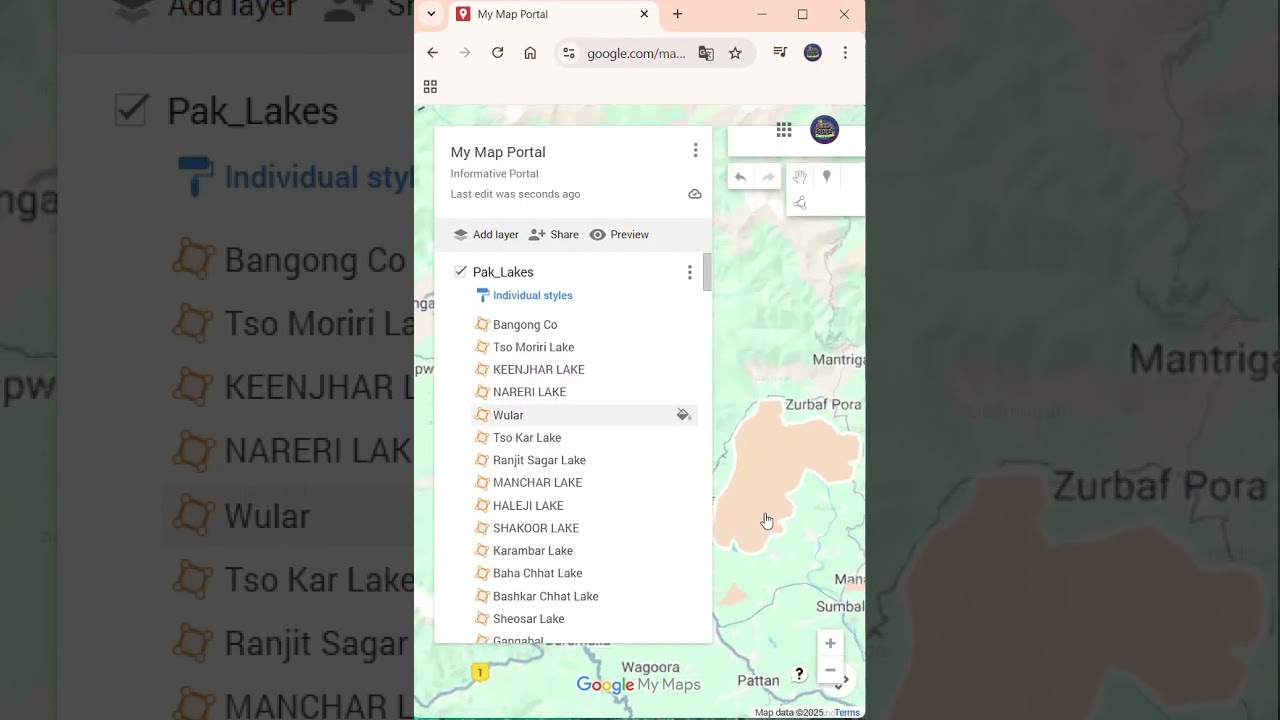Viewport: 1280px width, 720px height.
Task: Zoom in the map with plus button
Action: [x=830, y=643]
